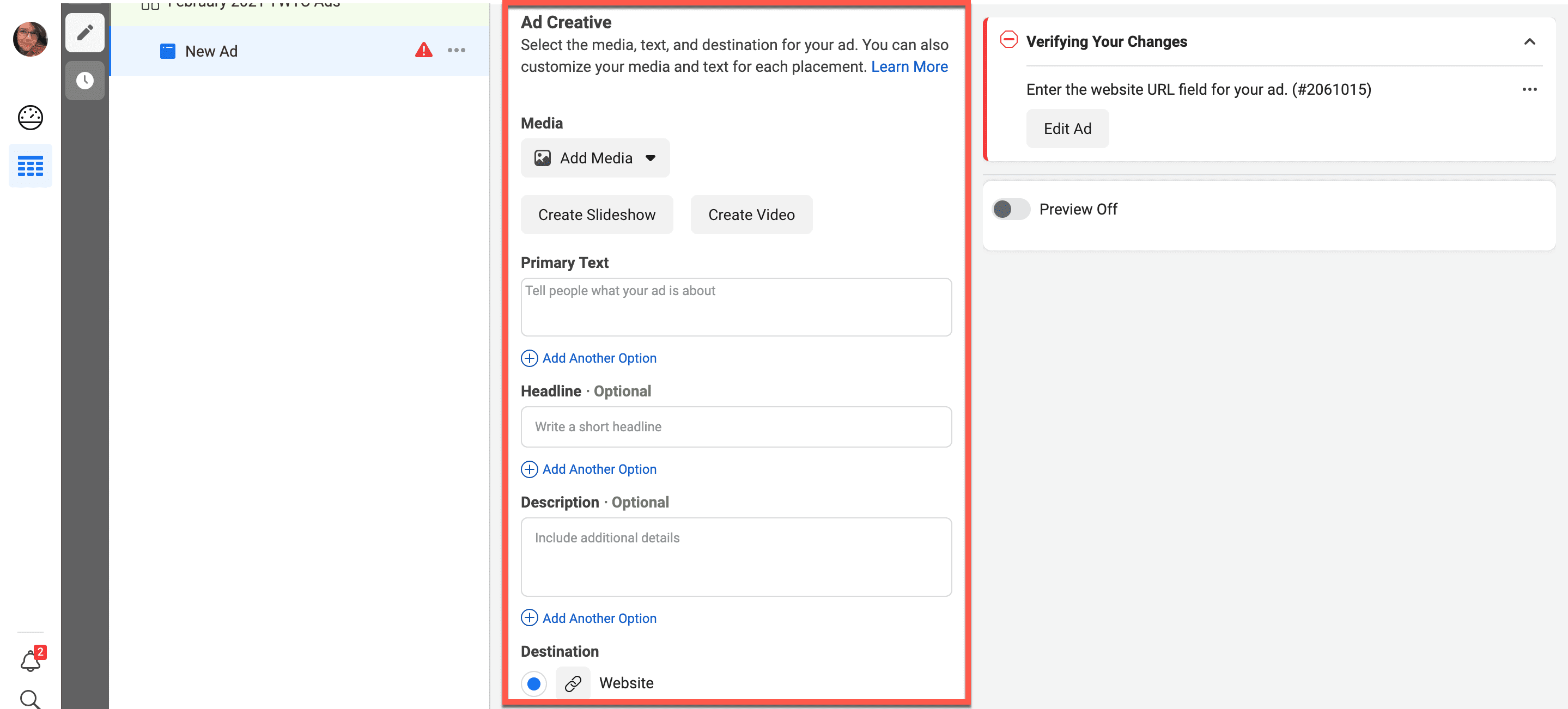
Task: Open the three-dot menu for New Ad
Action: (456, 51)
